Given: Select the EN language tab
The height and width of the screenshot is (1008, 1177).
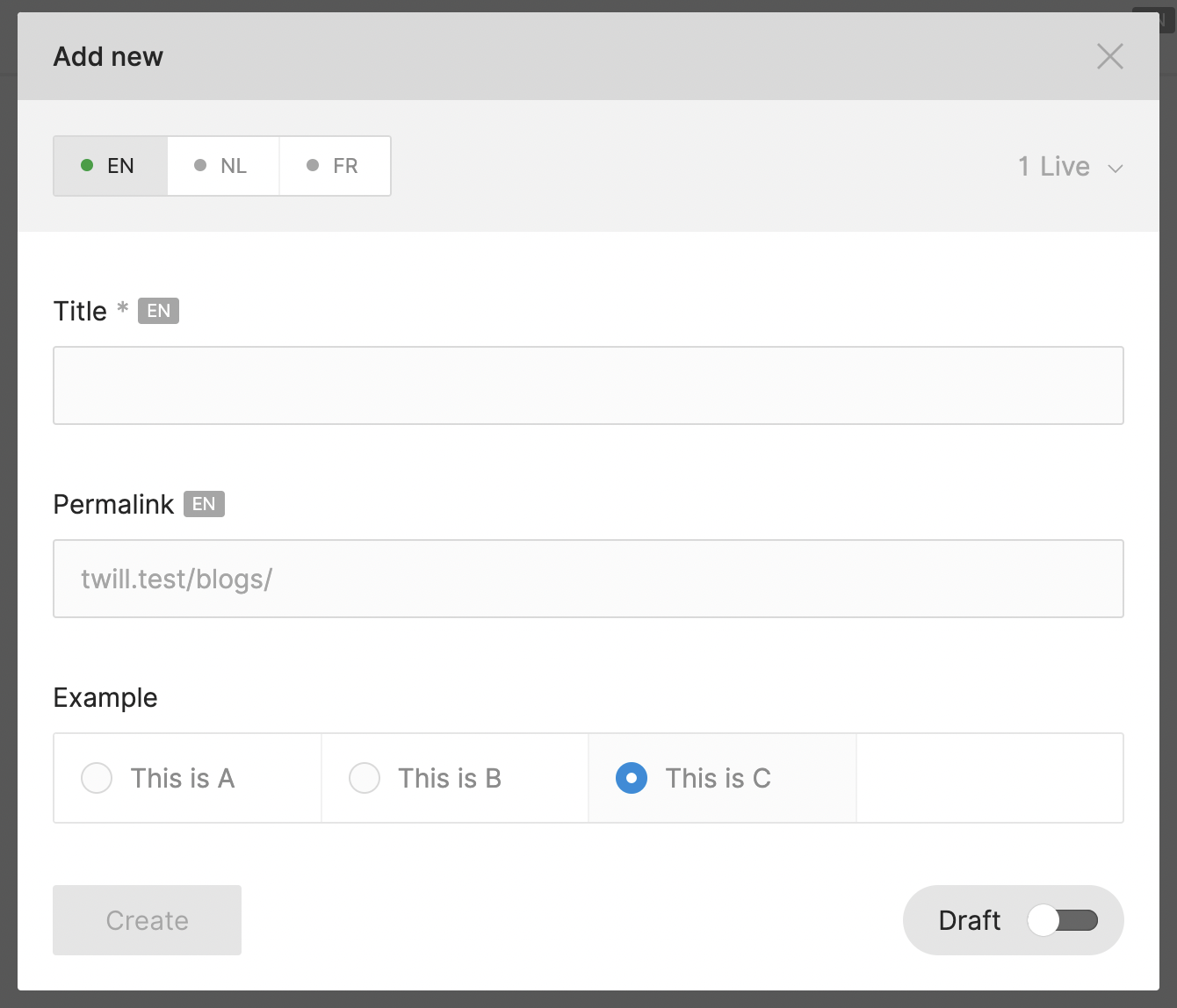Looking at the screenshot, I should (x=111, y=166).
